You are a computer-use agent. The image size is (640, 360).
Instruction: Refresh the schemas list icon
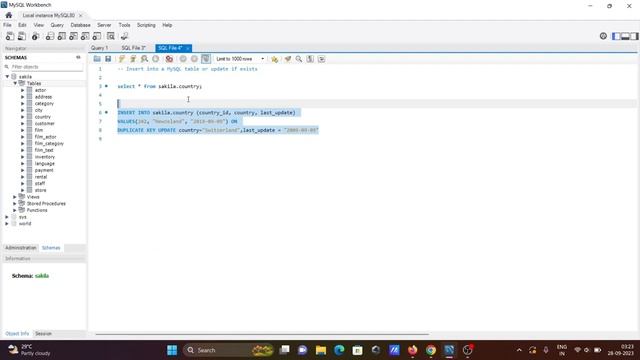click(x=78, y=58)
